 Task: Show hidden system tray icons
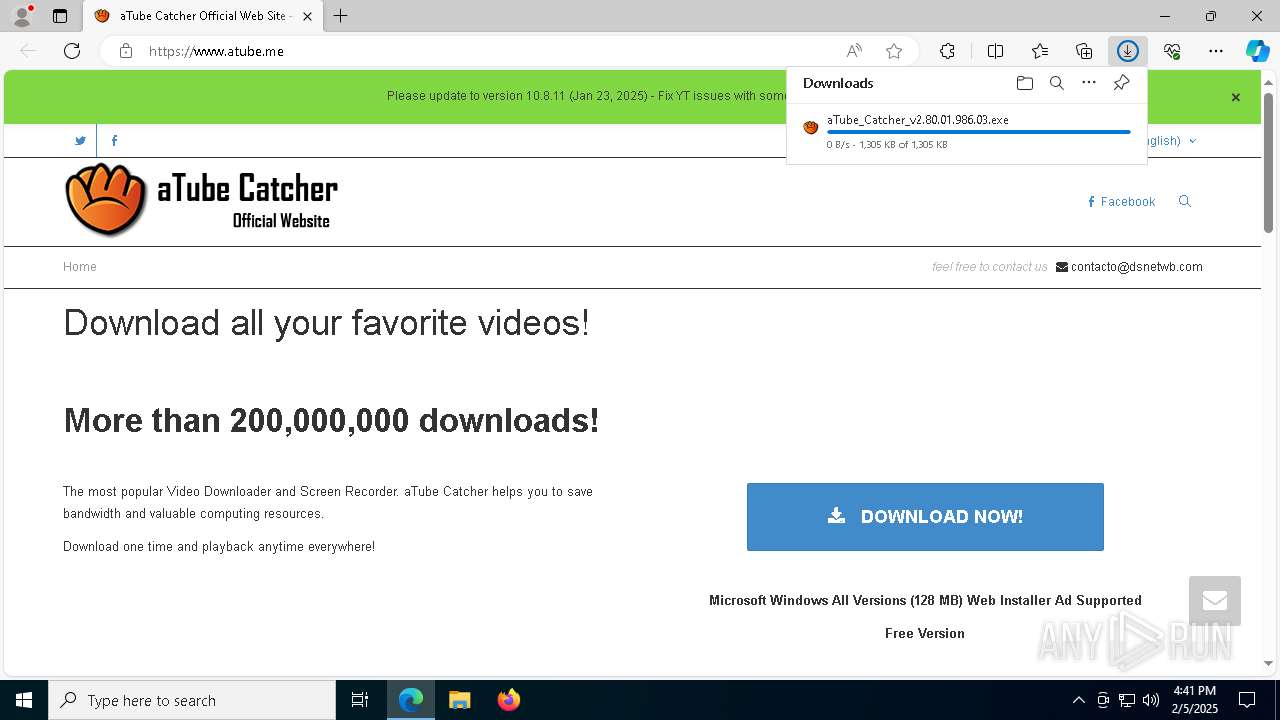click(1078, 700)
